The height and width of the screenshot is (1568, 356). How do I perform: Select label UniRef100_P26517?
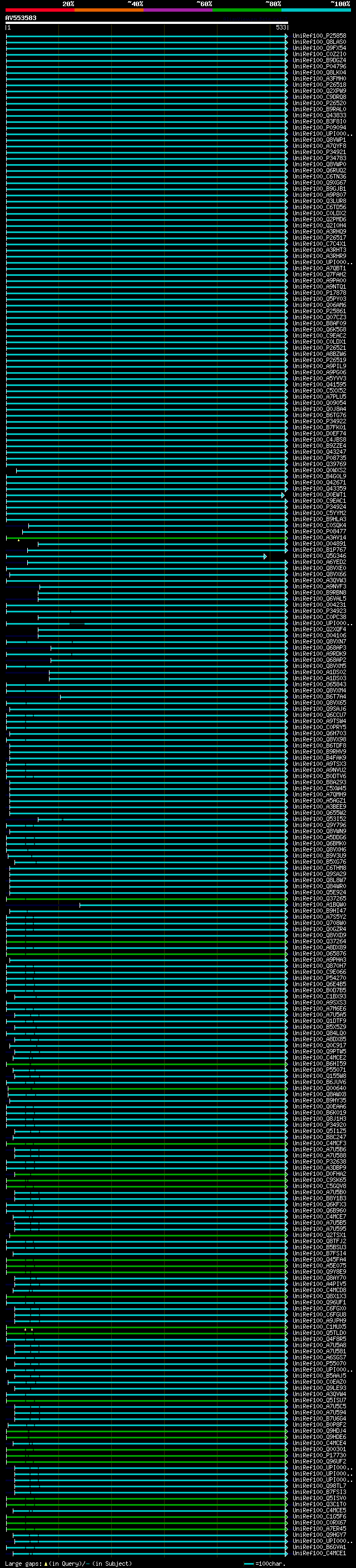pyautogui.click(x=319, y=238)
